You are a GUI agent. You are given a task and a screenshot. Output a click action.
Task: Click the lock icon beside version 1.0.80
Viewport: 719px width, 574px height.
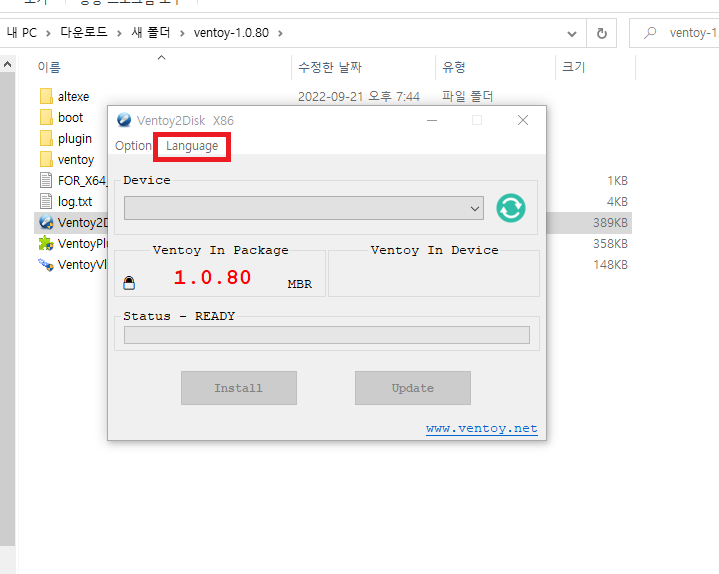coord(129,283)
